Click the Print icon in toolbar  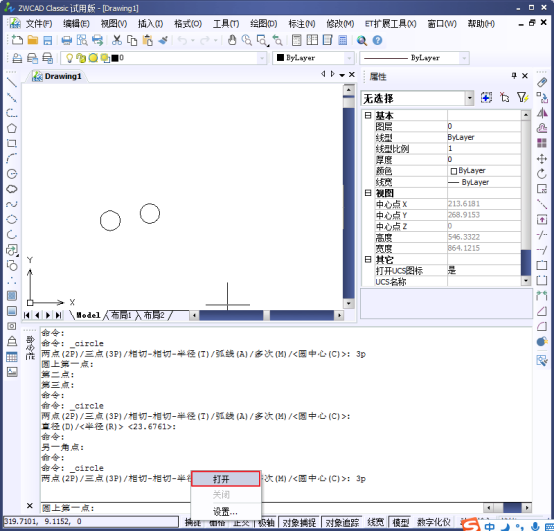67,40
